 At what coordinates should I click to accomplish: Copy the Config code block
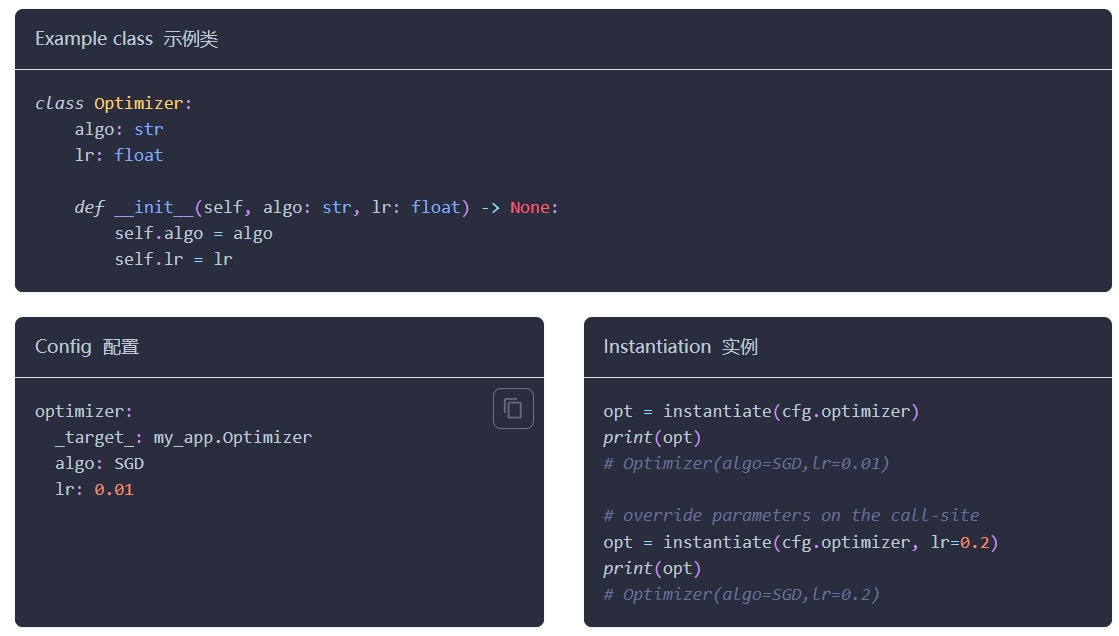click(x=513, y=408)
